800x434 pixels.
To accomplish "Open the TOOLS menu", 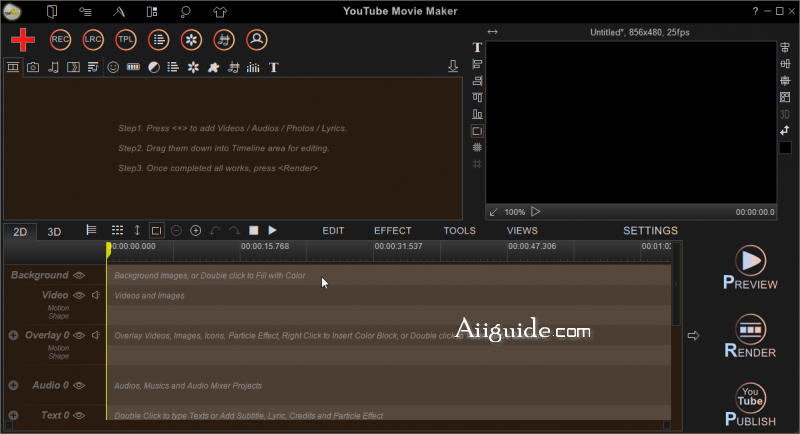I will tap(459, 231).
